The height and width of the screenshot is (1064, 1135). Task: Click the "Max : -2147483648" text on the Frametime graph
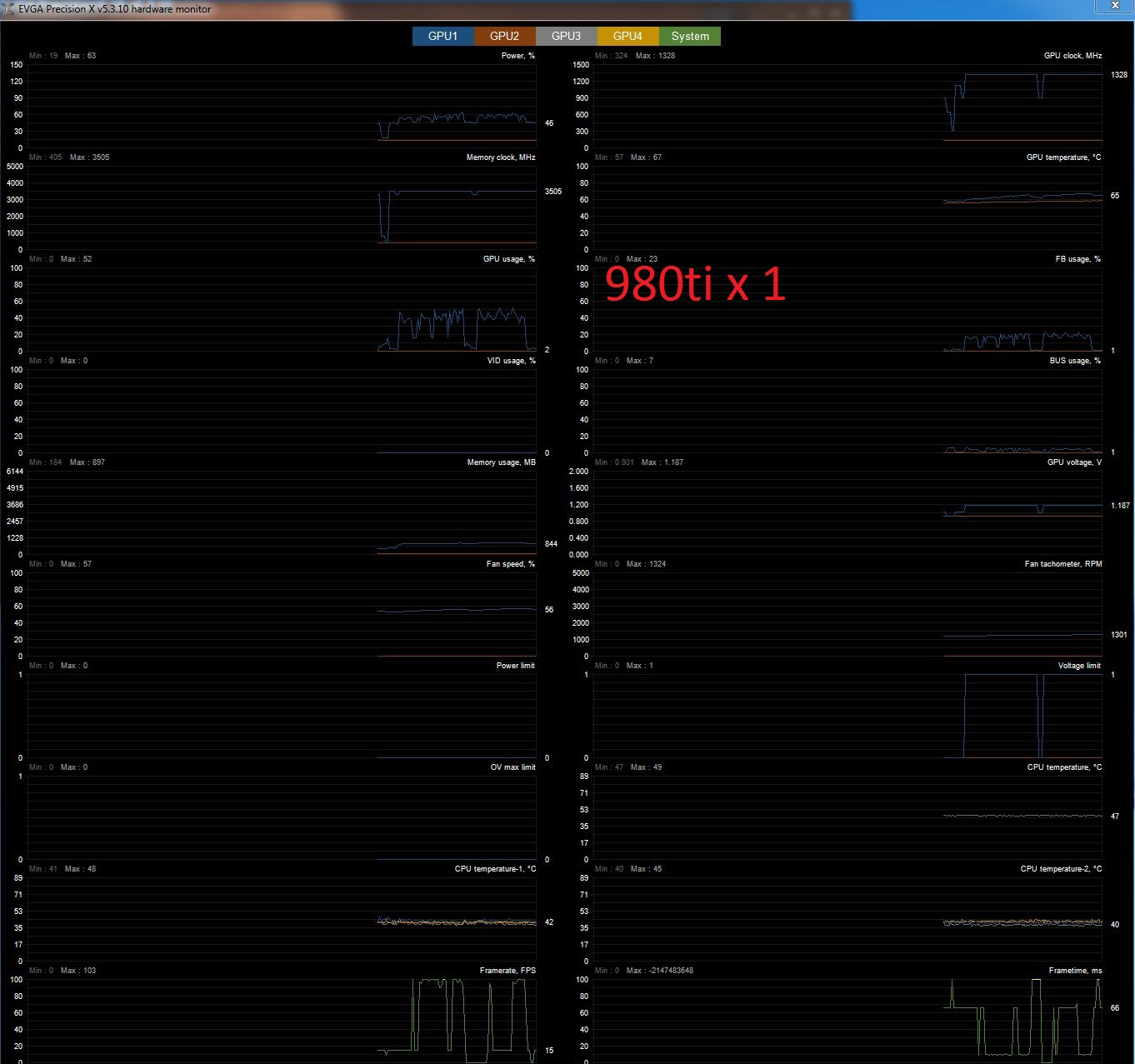point(660,971)
